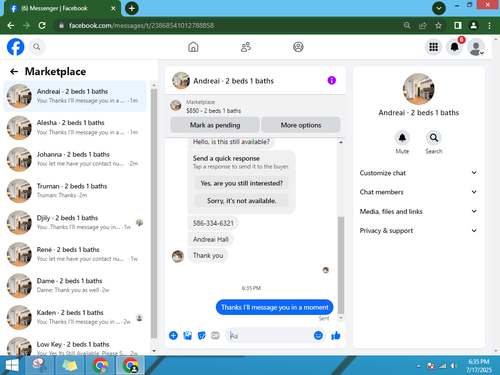Expand the Chat members section
This screenshot has height=375, width=500.
[418, 192]
